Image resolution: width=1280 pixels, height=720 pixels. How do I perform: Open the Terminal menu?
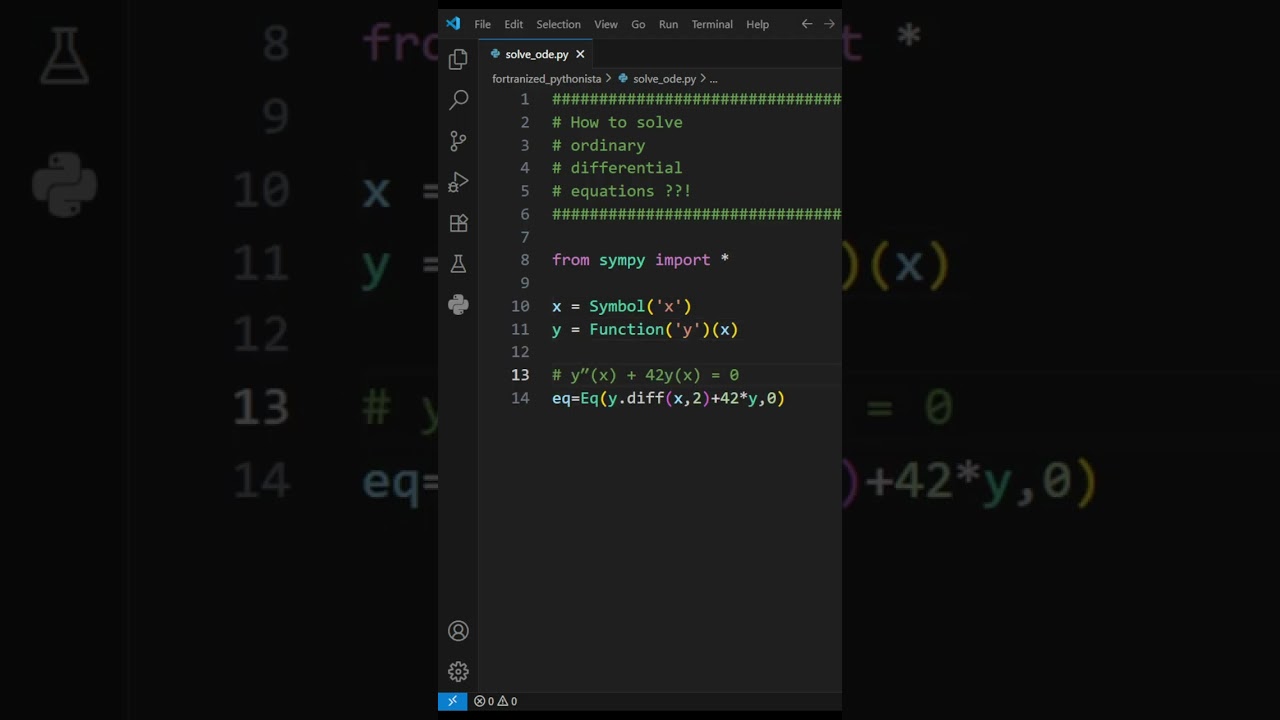coord(712,24)
